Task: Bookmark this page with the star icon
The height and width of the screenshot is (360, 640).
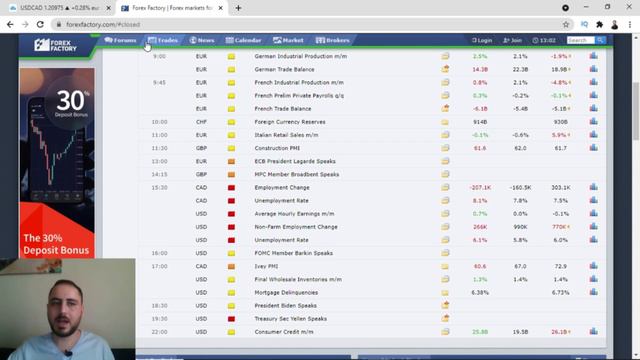Action: click(566, 24)
